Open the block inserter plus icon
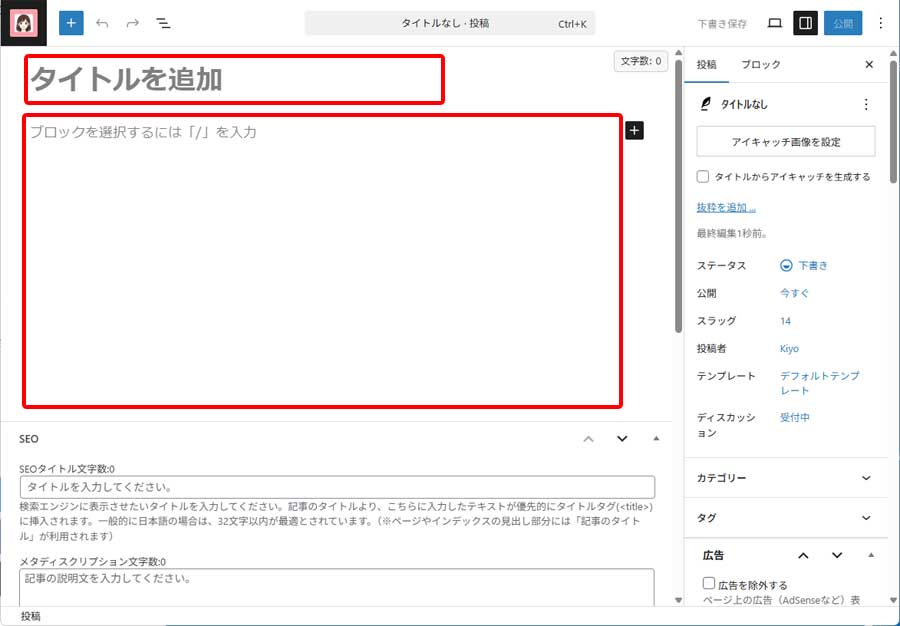Screen dimensions: 900x626 (x=70, y=22)
